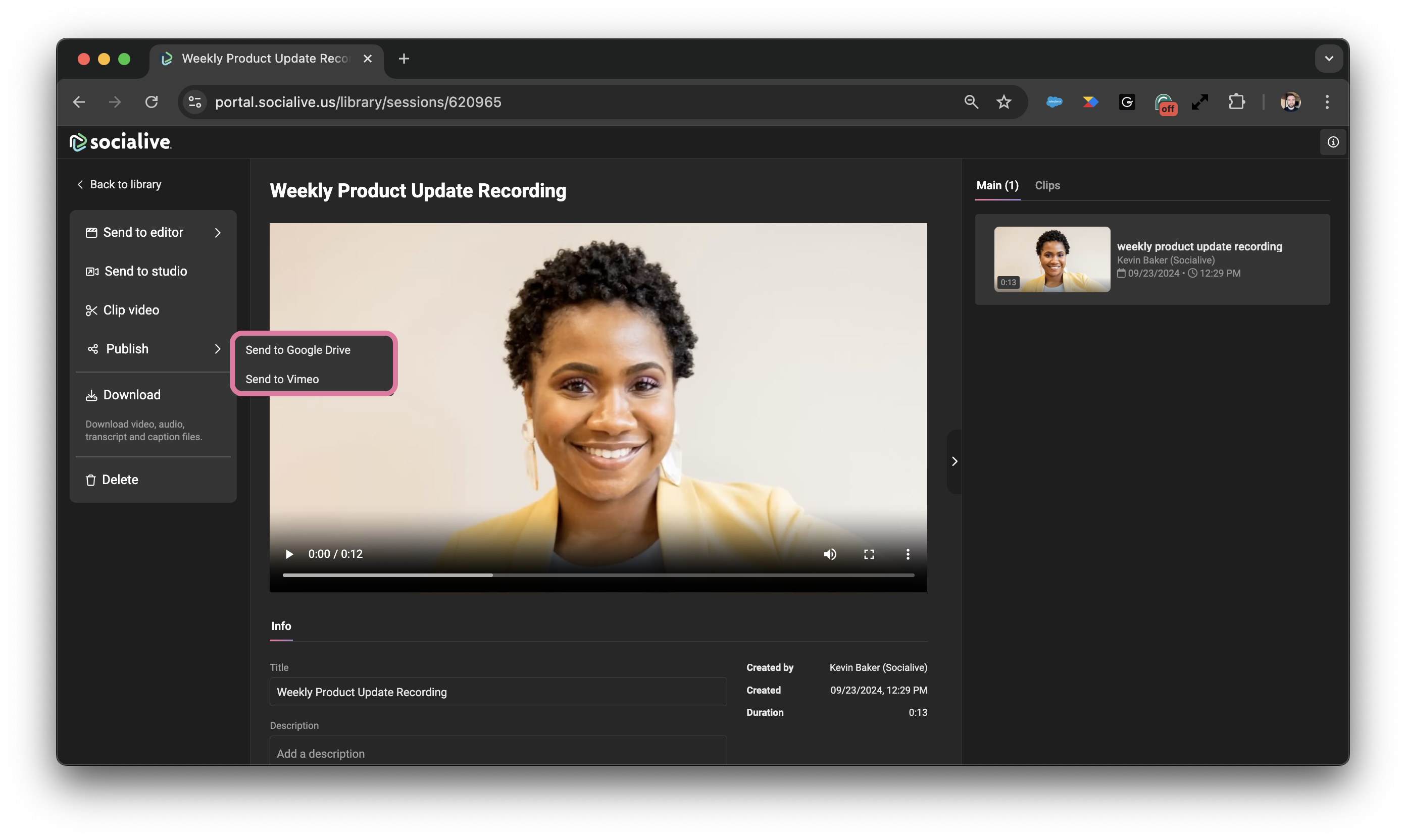
Task: Collapse the right panel with the arrow handle
Action: click(x=954, y=461)
